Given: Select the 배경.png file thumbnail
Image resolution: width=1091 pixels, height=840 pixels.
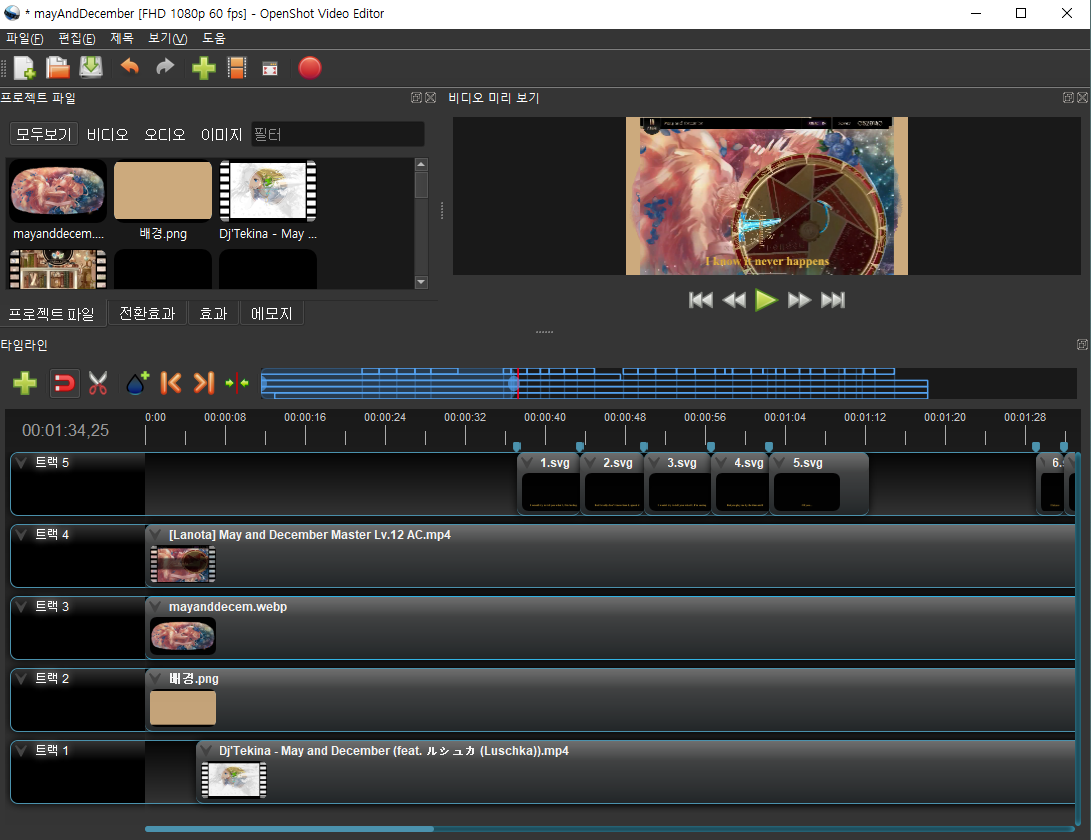Looking at the screenshot, I should [x=163, y=191].
